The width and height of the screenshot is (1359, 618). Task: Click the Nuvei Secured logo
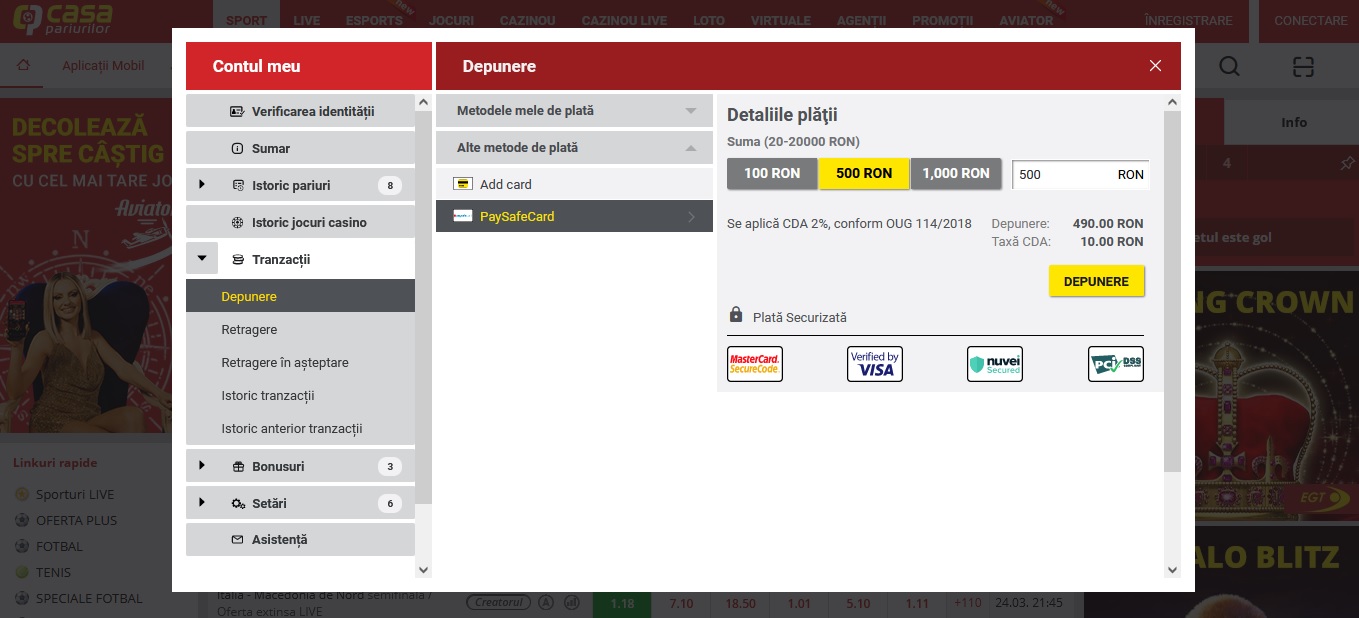(x=995, y=364)
